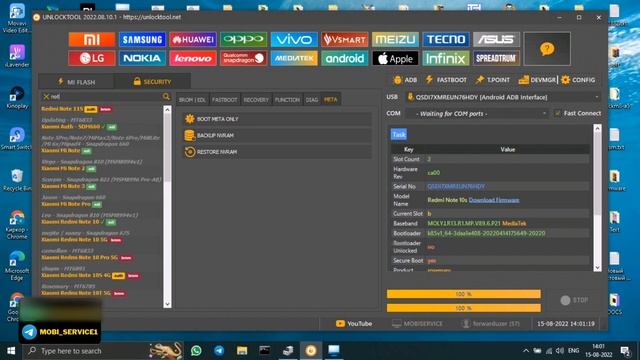Open the help question-mark tile

(547, 49)
